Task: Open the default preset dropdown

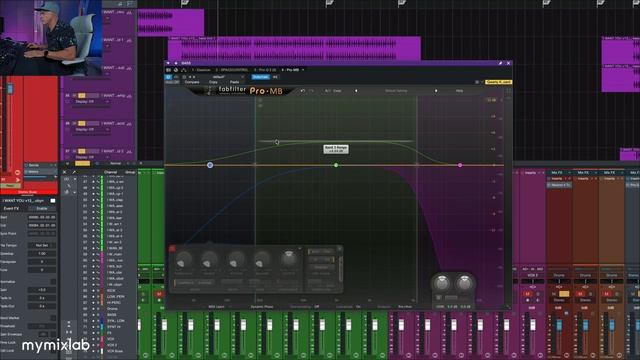Action: (x=228, y=77)
